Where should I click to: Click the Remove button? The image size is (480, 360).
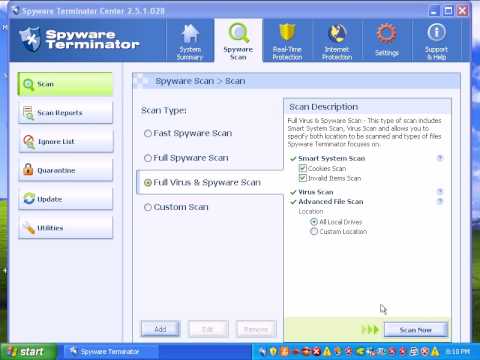point(256,329)
